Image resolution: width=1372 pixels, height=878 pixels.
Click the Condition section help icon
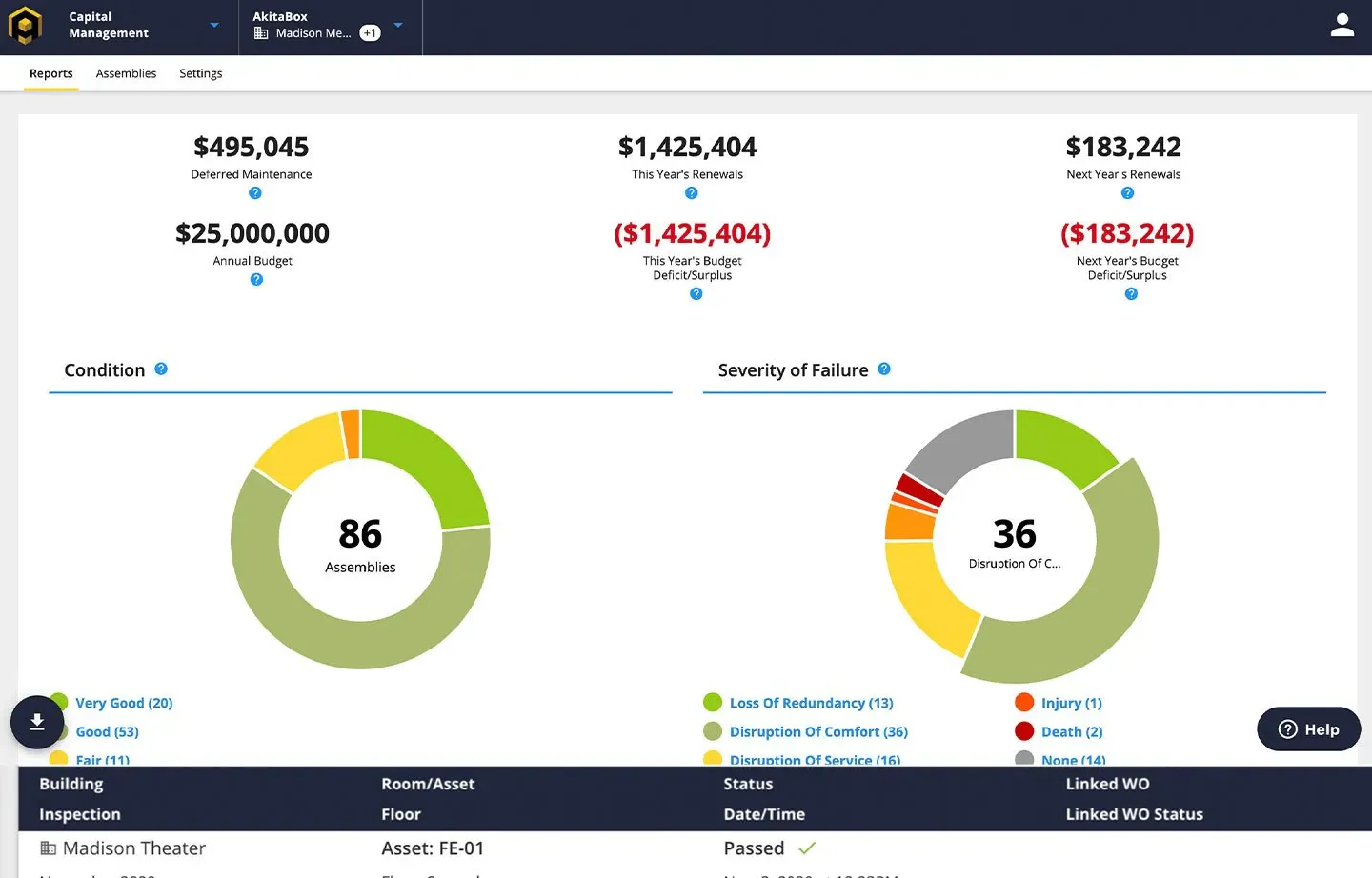161,369
